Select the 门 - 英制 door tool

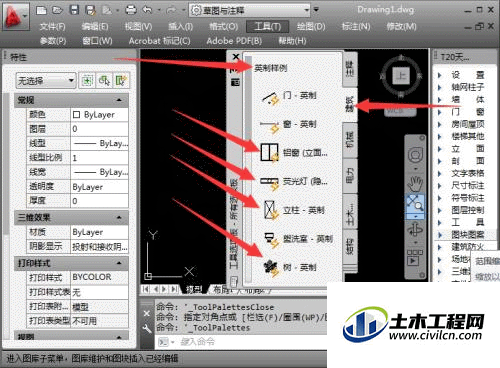[x=289, y=96]
